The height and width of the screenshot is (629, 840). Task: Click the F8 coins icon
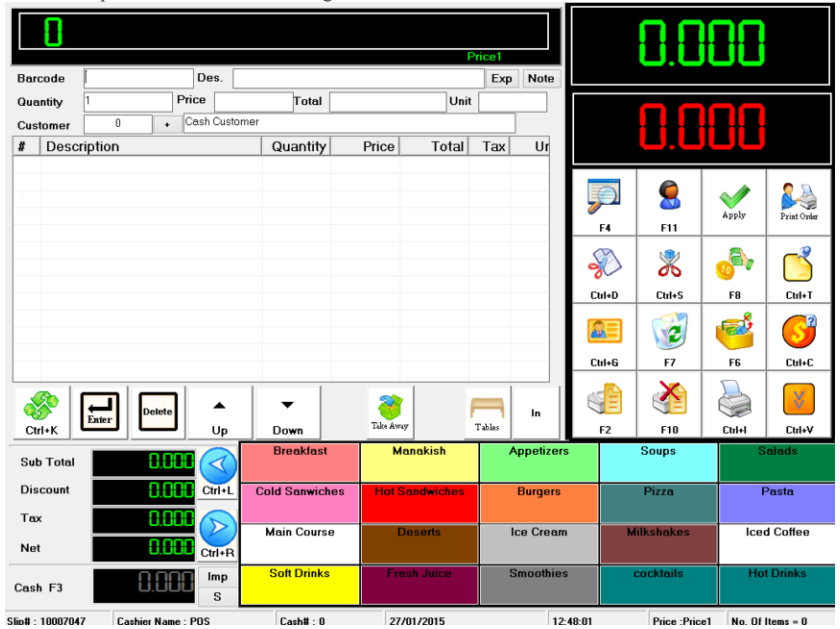[734, 270]
